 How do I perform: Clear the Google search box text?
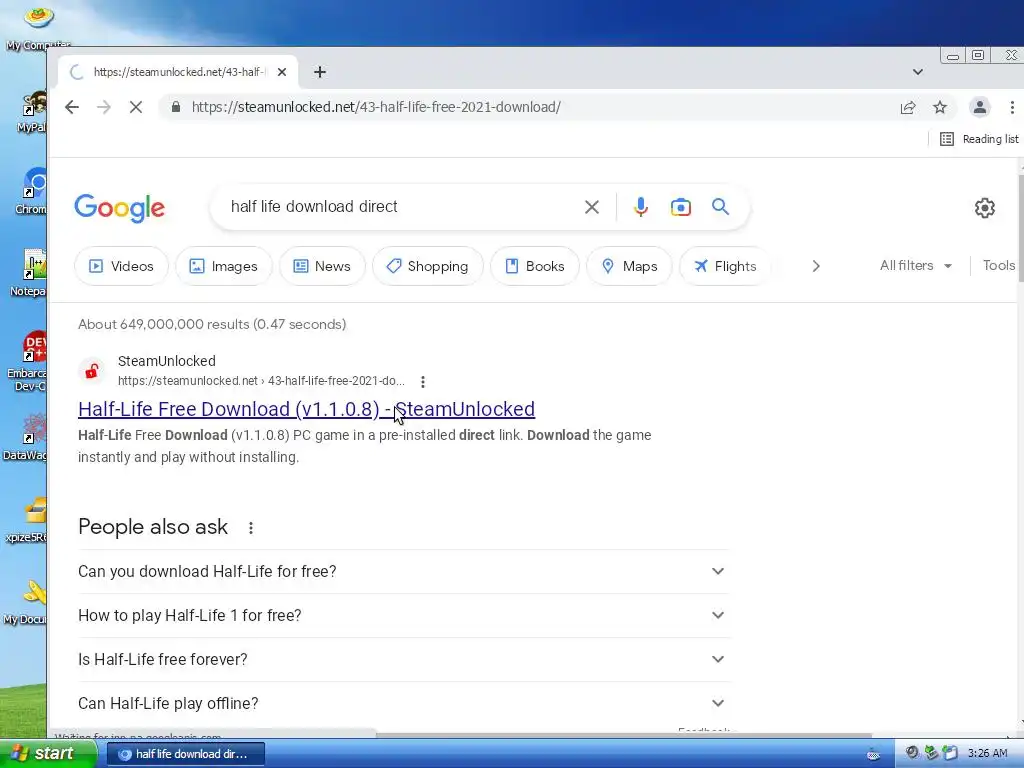tap(592, 207)
